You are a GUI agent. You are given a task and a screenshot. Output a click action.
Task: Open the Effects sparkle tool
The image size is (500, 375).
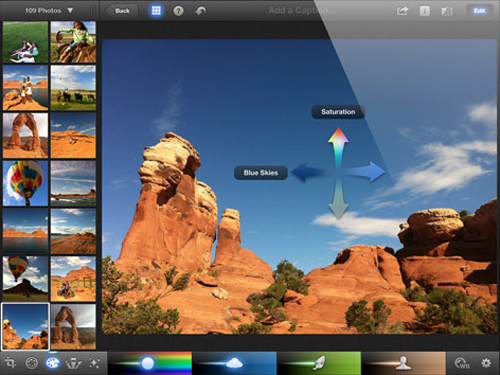[x=94, y=363]
